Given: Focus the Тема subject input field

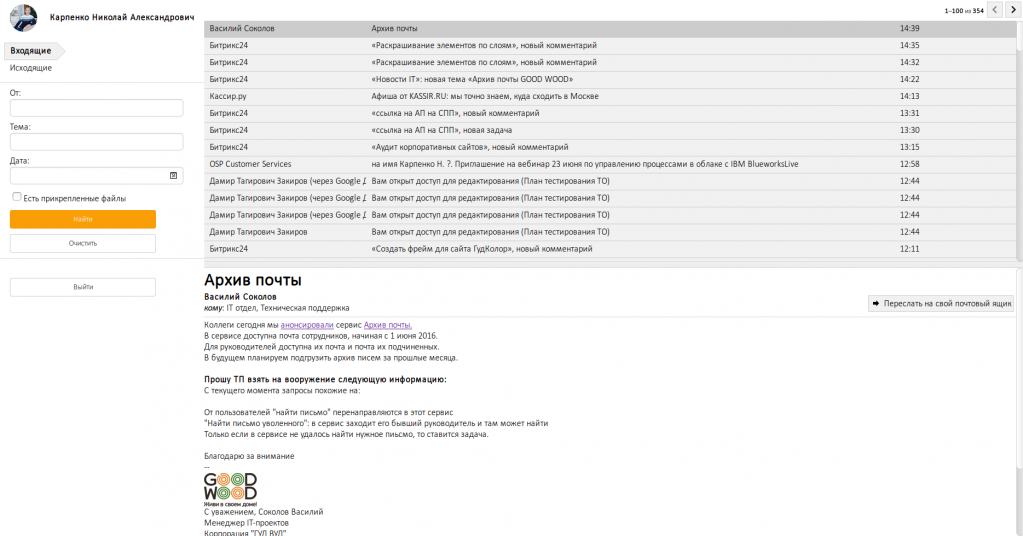Looking at the screenshot, I should click(x=97, y=141).
